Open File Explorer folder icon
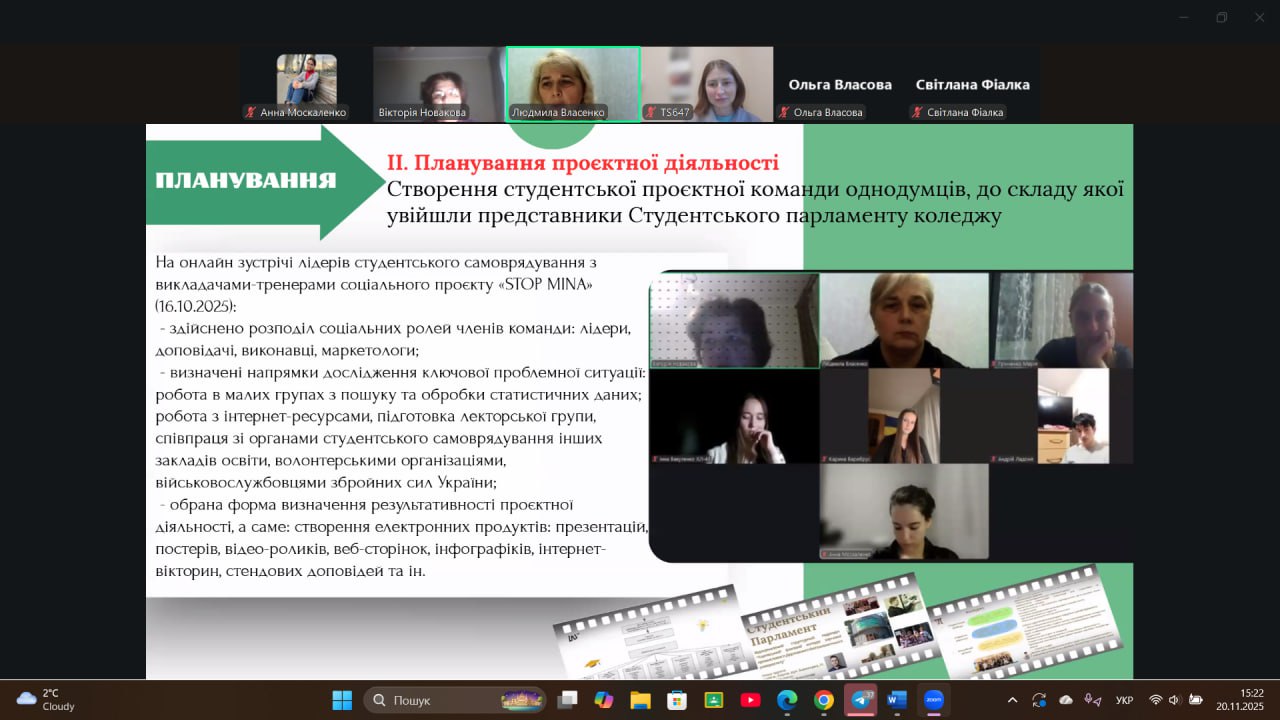Image resolution: width=1280 pixels, height=720 pixels. (x=640, y=700)
